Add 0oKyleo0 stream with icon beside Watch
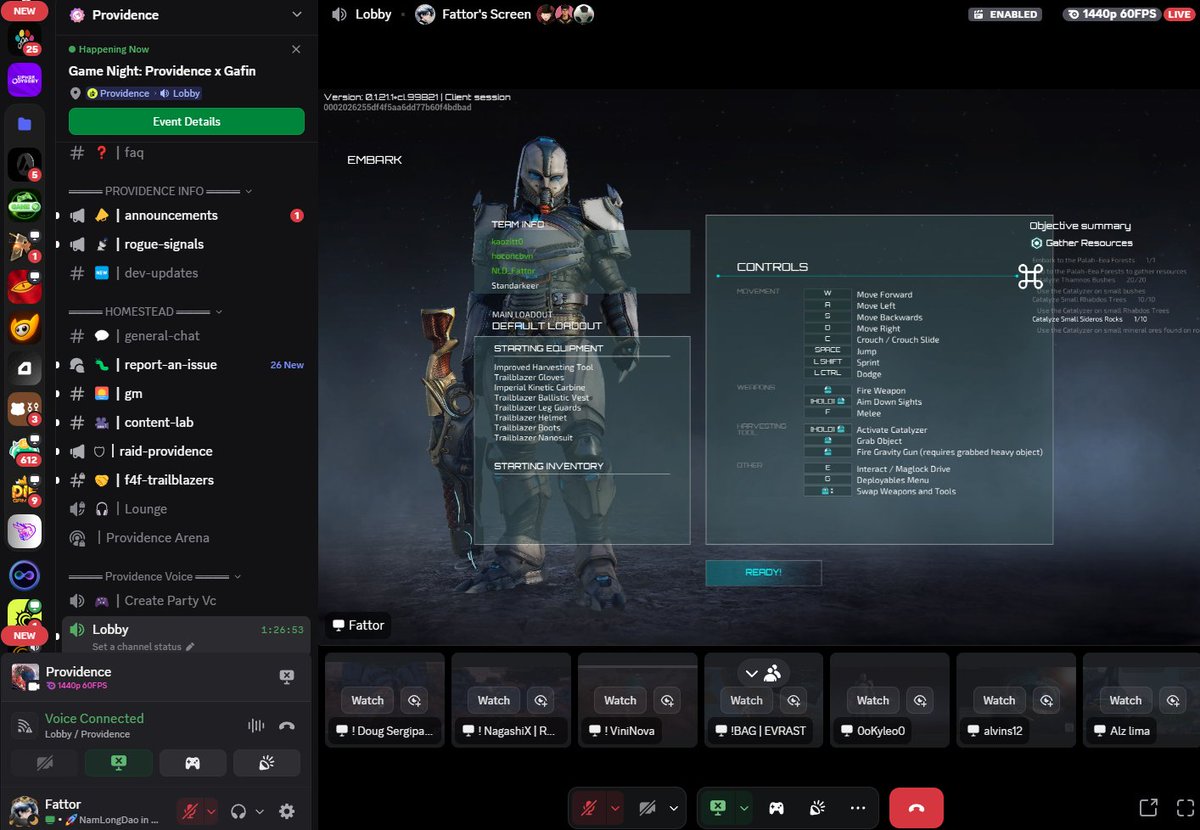 pyautogui.click(x=920, y=700)
